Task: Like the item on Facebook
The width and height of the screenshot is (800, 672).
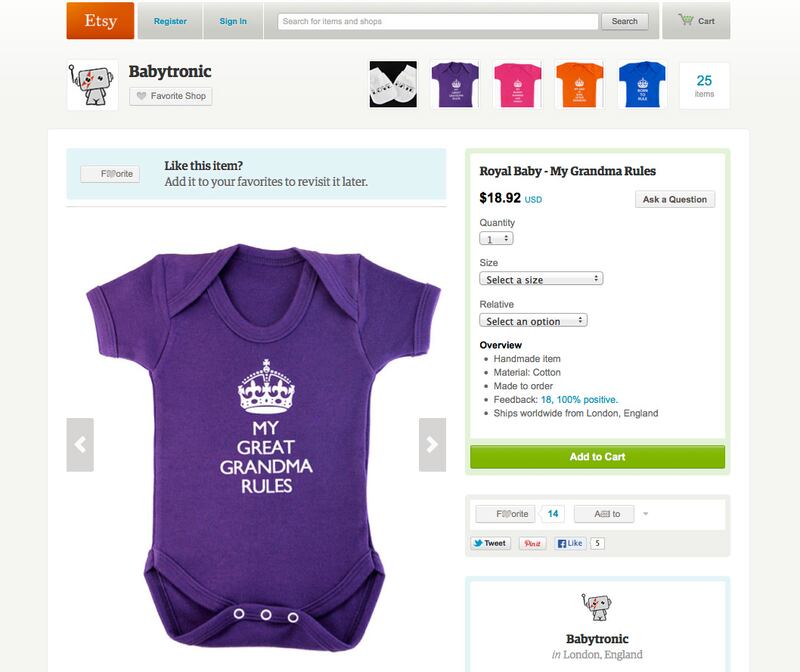Action: click(570, 543)
